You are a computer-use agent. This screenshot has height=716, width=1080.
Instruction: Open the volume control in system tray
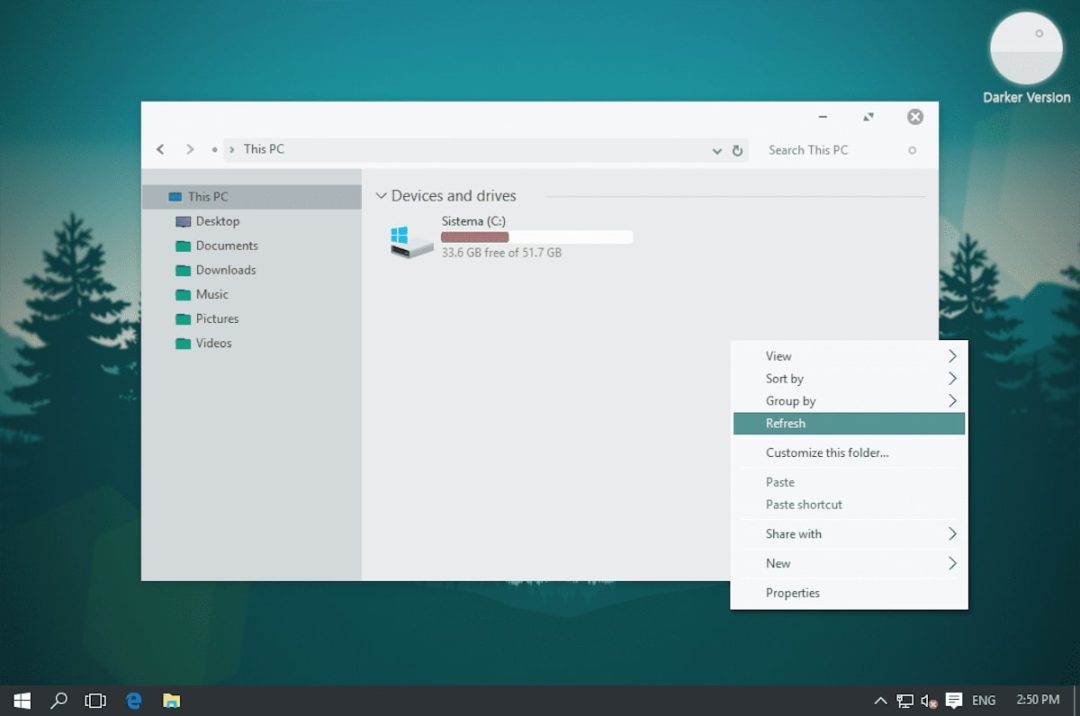929,700
